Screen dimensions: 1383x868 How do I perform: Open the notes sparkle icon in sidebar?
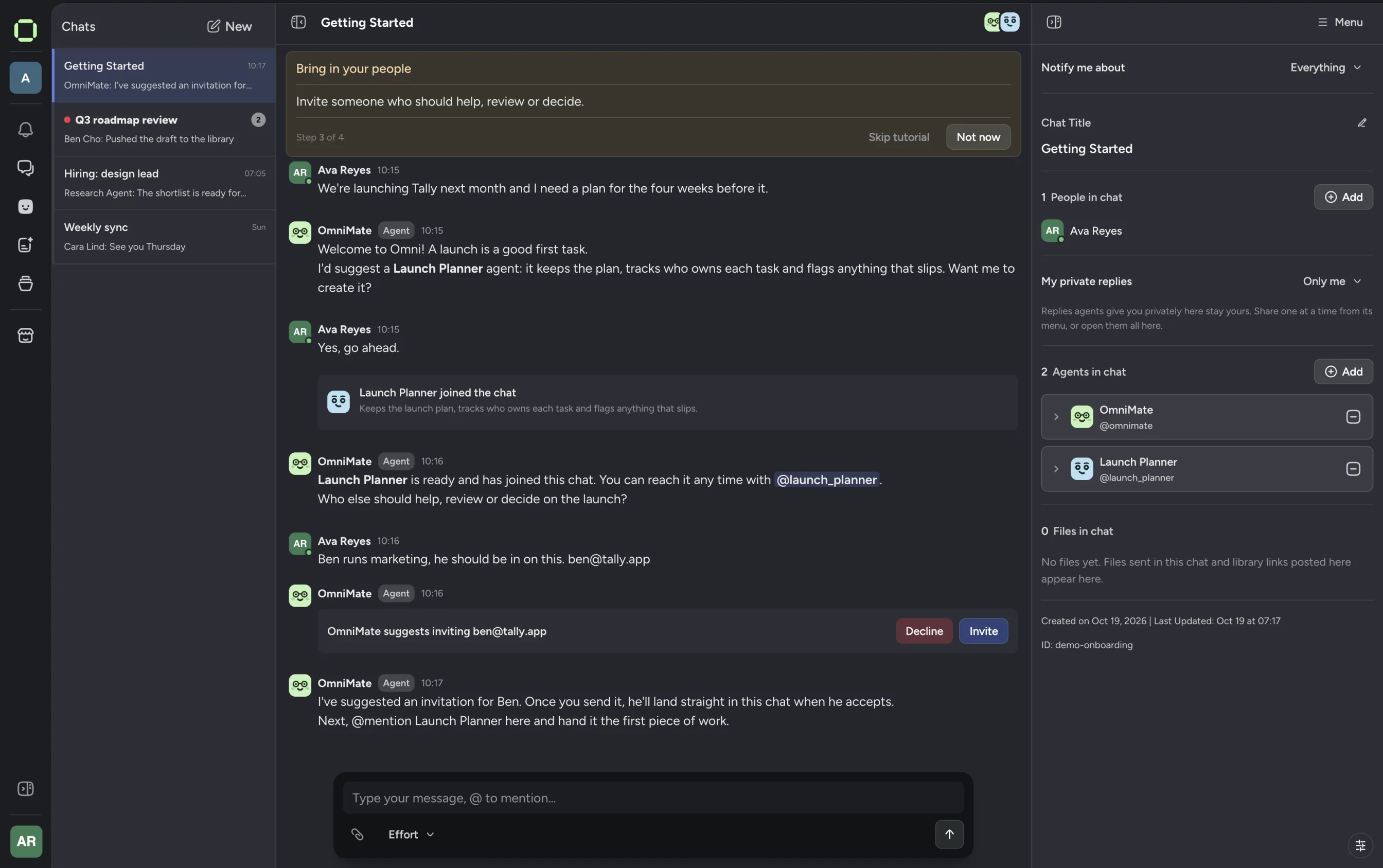tap(25, 244)
